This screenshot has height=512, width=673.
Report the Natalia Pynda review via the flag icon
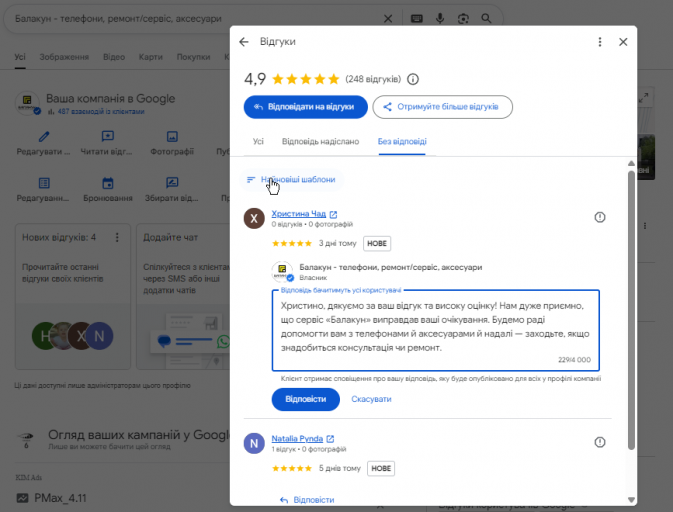pyautogui.click(x=600, y=442)
